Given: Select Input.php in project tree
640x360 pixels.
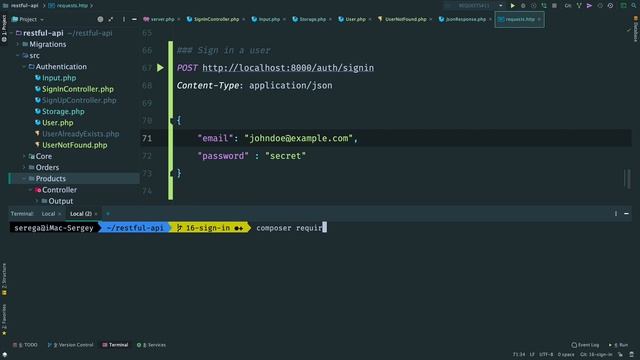Looking at the screenshot, I should pyautogui.click(x=59, y=78).
